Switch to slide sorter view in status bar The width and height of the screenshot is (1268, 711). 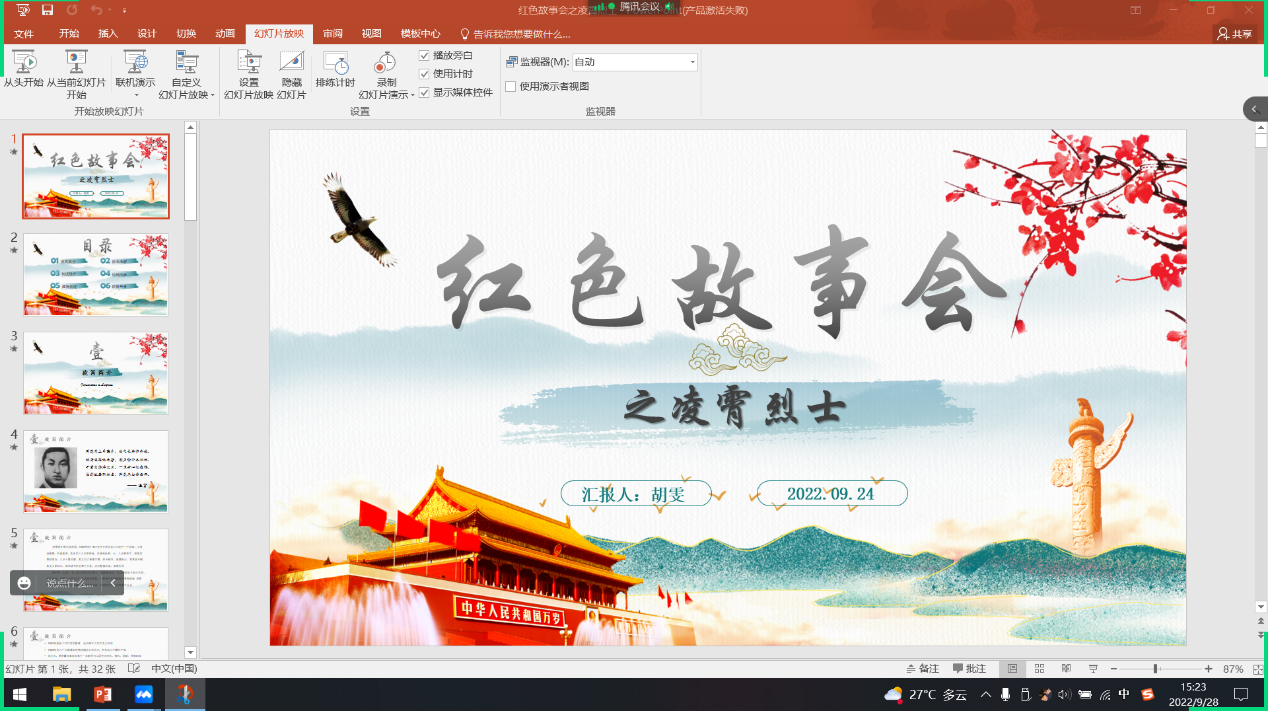(x=1039, y=668)
